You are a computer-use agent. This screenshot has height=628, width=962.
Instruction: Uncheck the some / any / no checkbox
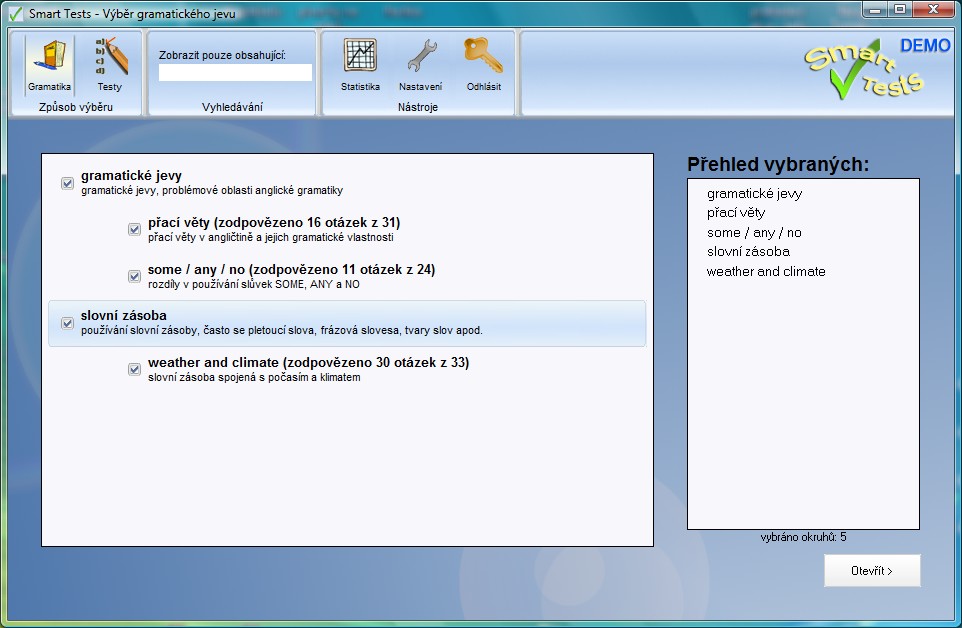point(135,277)
